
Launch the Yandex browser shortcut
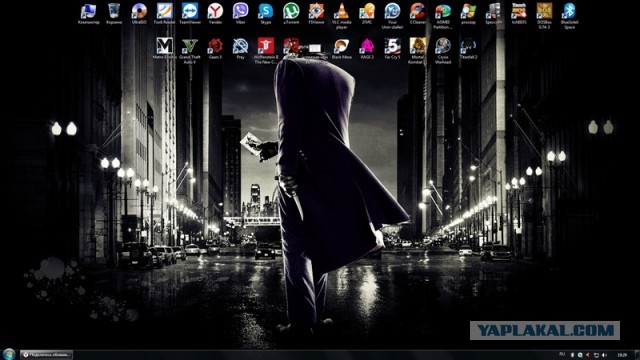[215, 14]
